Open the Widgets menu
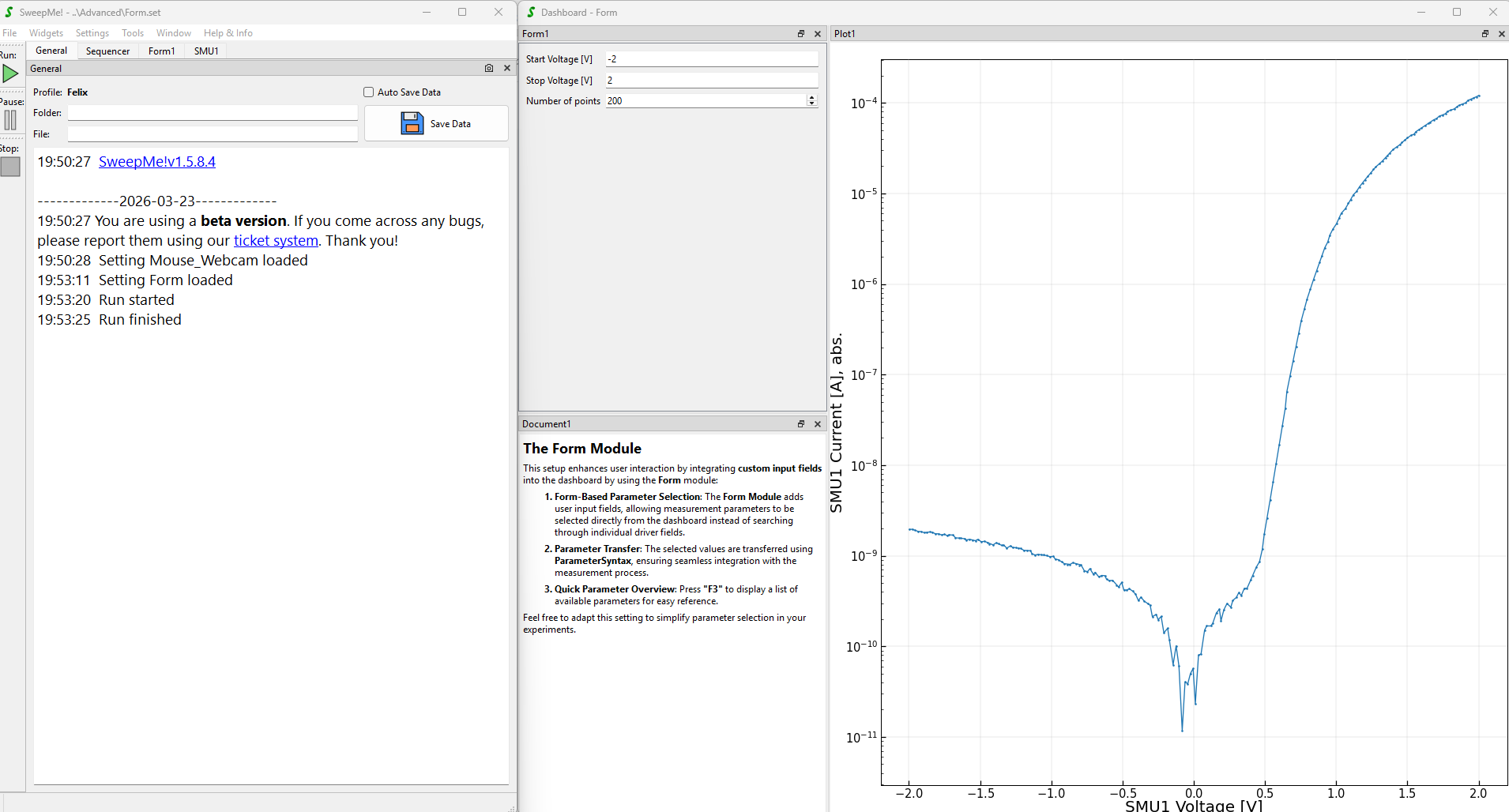The height and width of the screenshot is (812, 1509). 46,33
